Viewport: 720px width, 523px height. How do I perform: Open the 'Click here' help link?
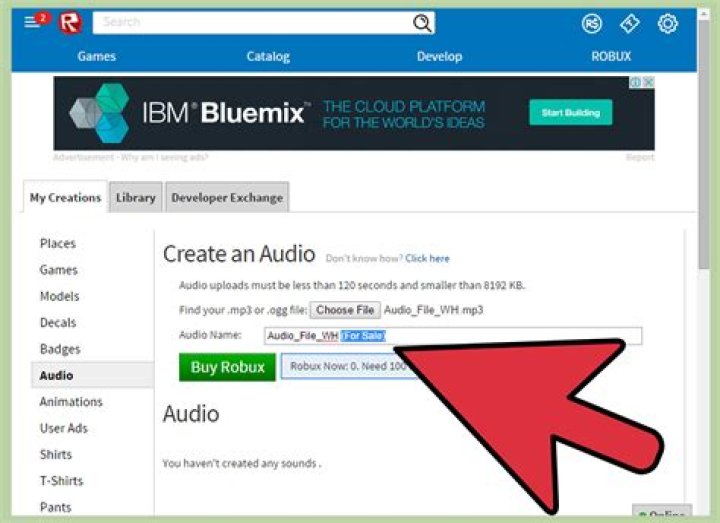427,258
